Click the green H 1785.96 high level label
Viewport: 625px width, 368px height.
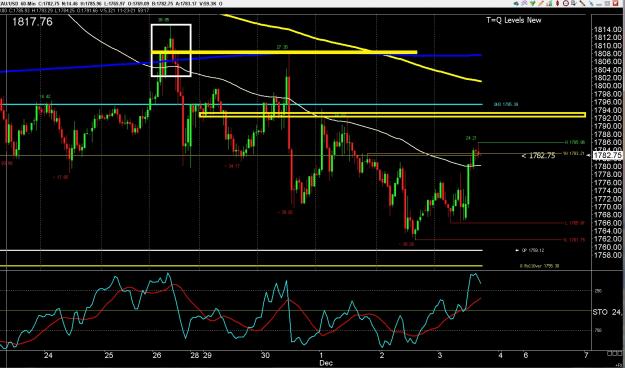(x=575, y=142)
